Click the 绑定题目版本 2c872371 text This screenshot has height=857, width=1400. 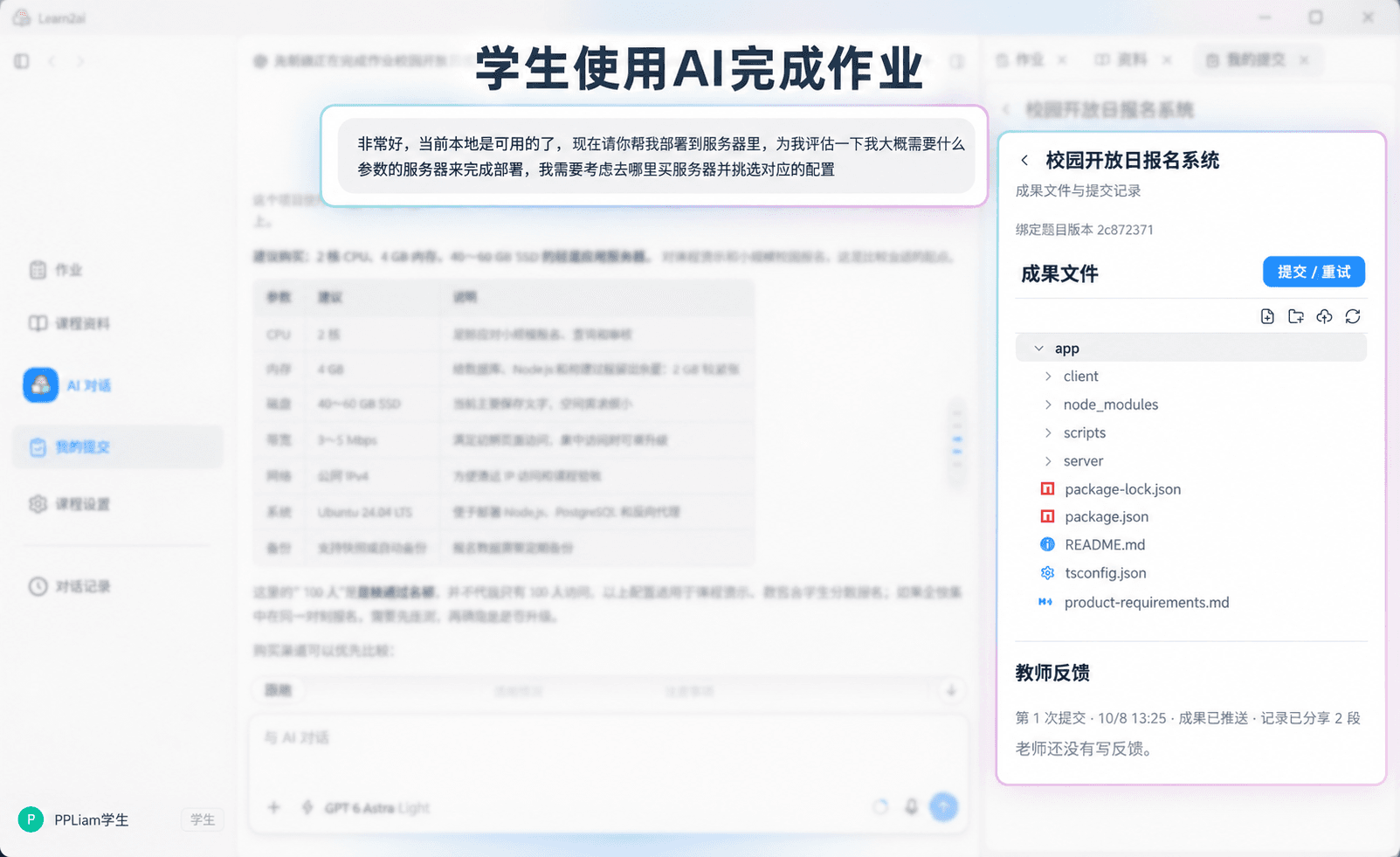click(1084, 230)
